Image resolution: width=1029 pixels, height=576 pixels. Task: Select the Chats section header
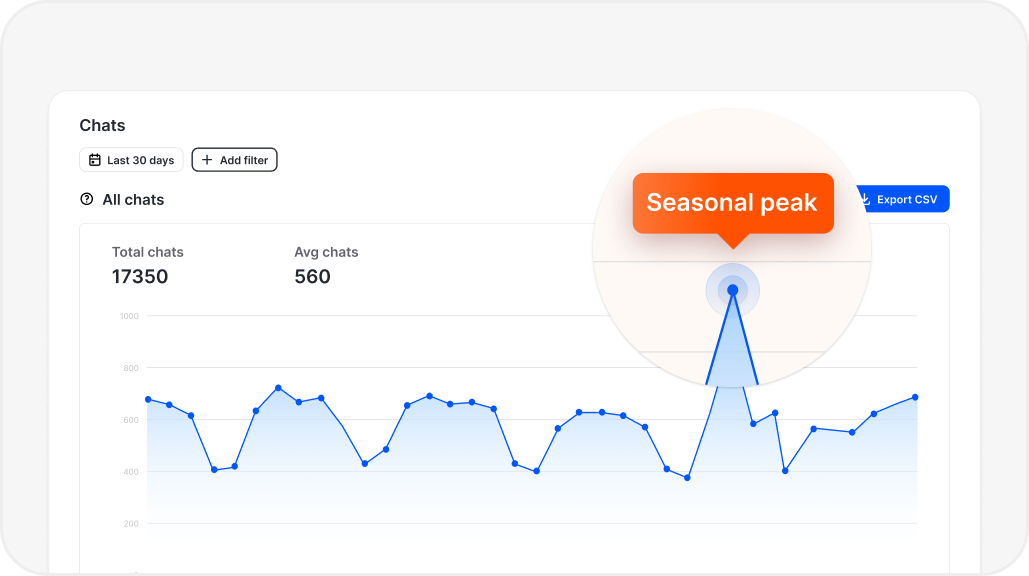101,125
